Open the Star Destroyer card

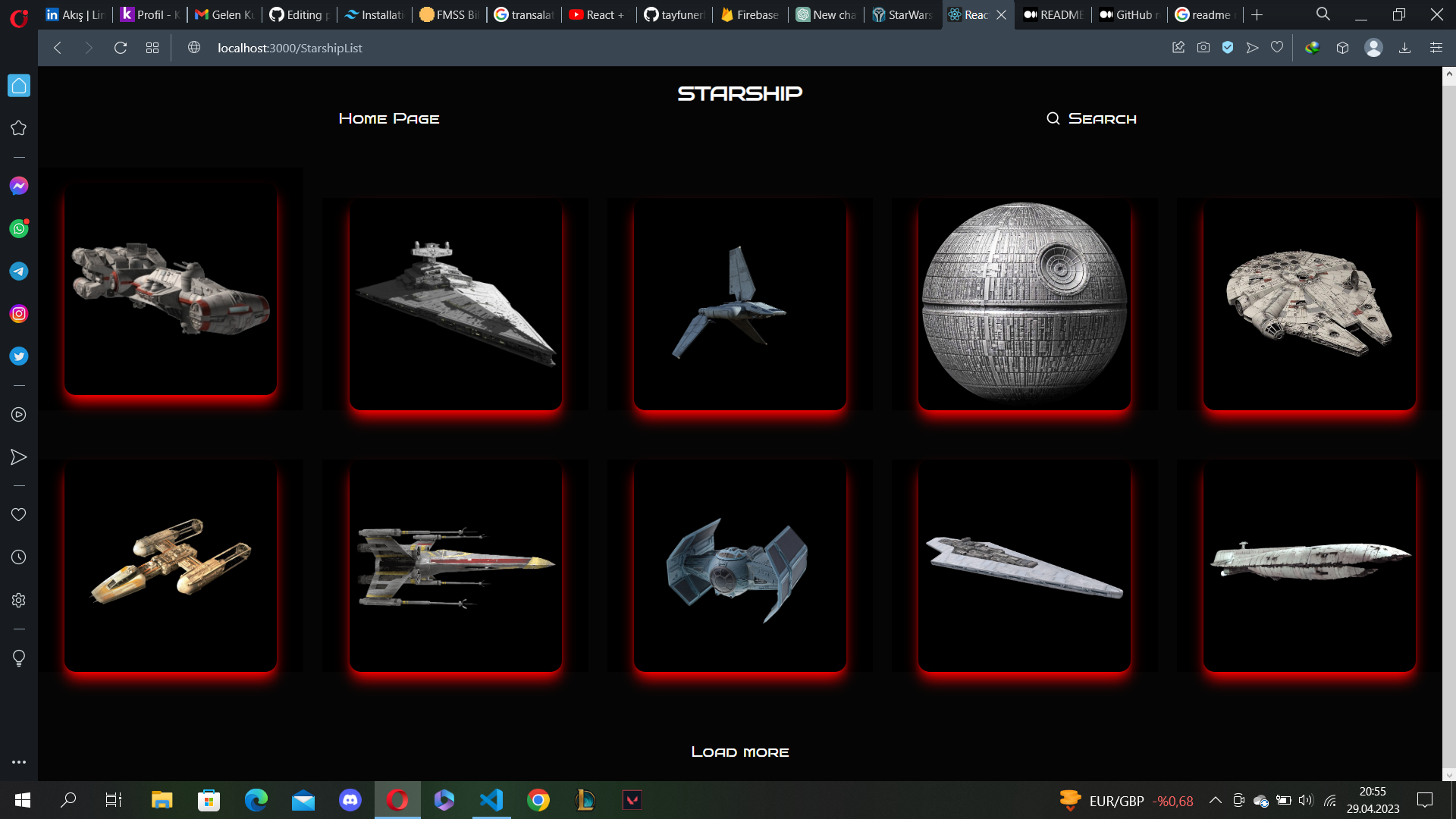[456, 303]
